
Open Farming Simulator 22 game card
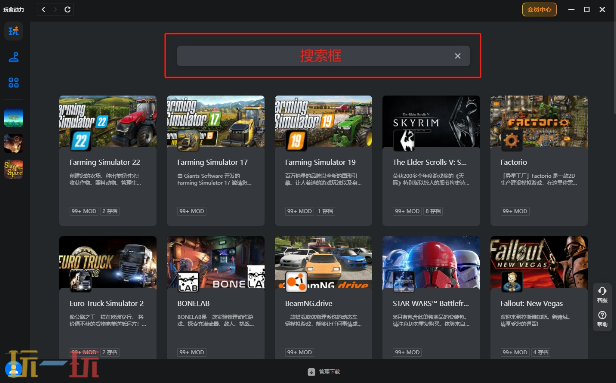(x=108, y=160)
